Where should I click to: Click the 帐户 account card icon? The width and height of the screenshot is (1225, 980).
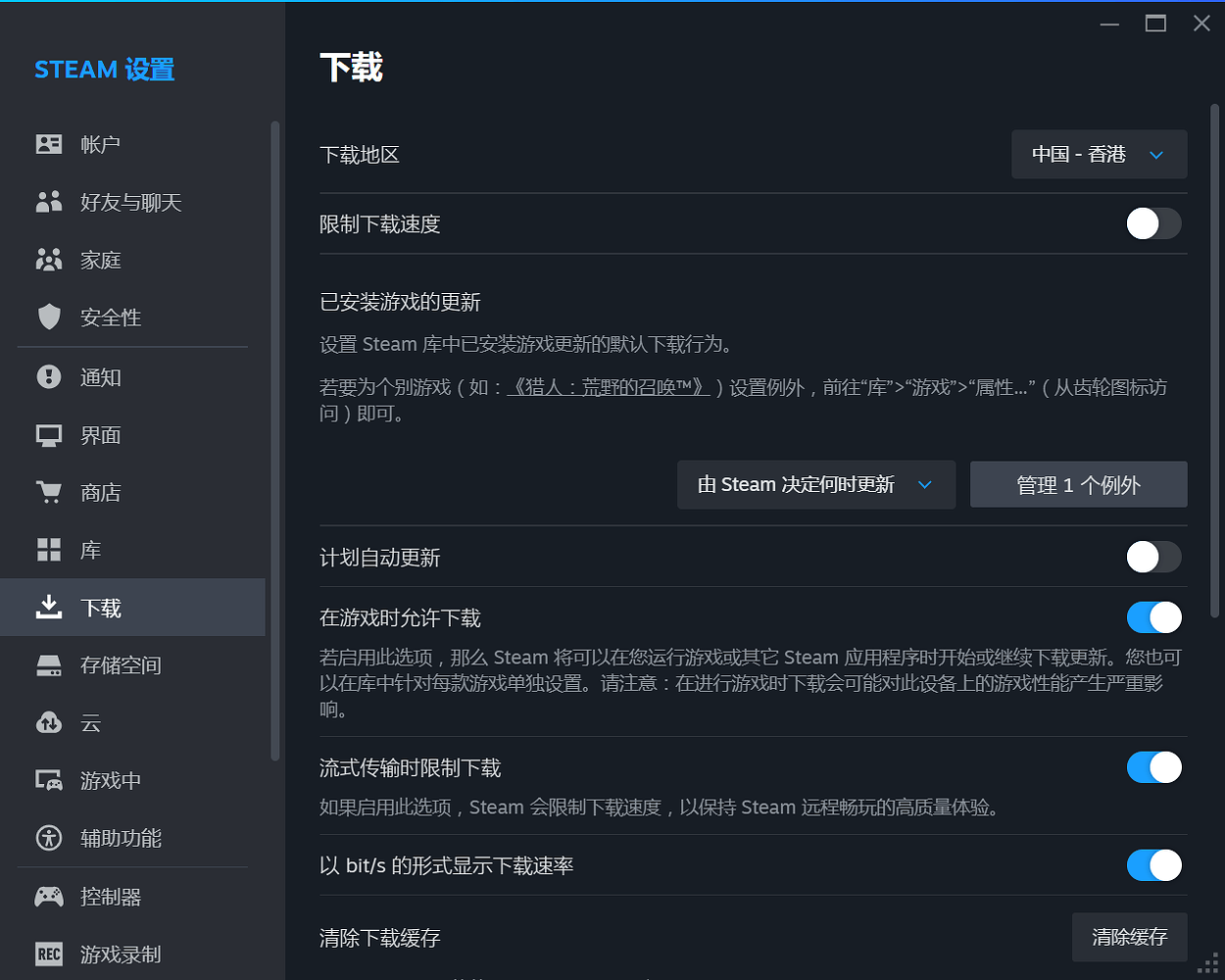(49, 144)
